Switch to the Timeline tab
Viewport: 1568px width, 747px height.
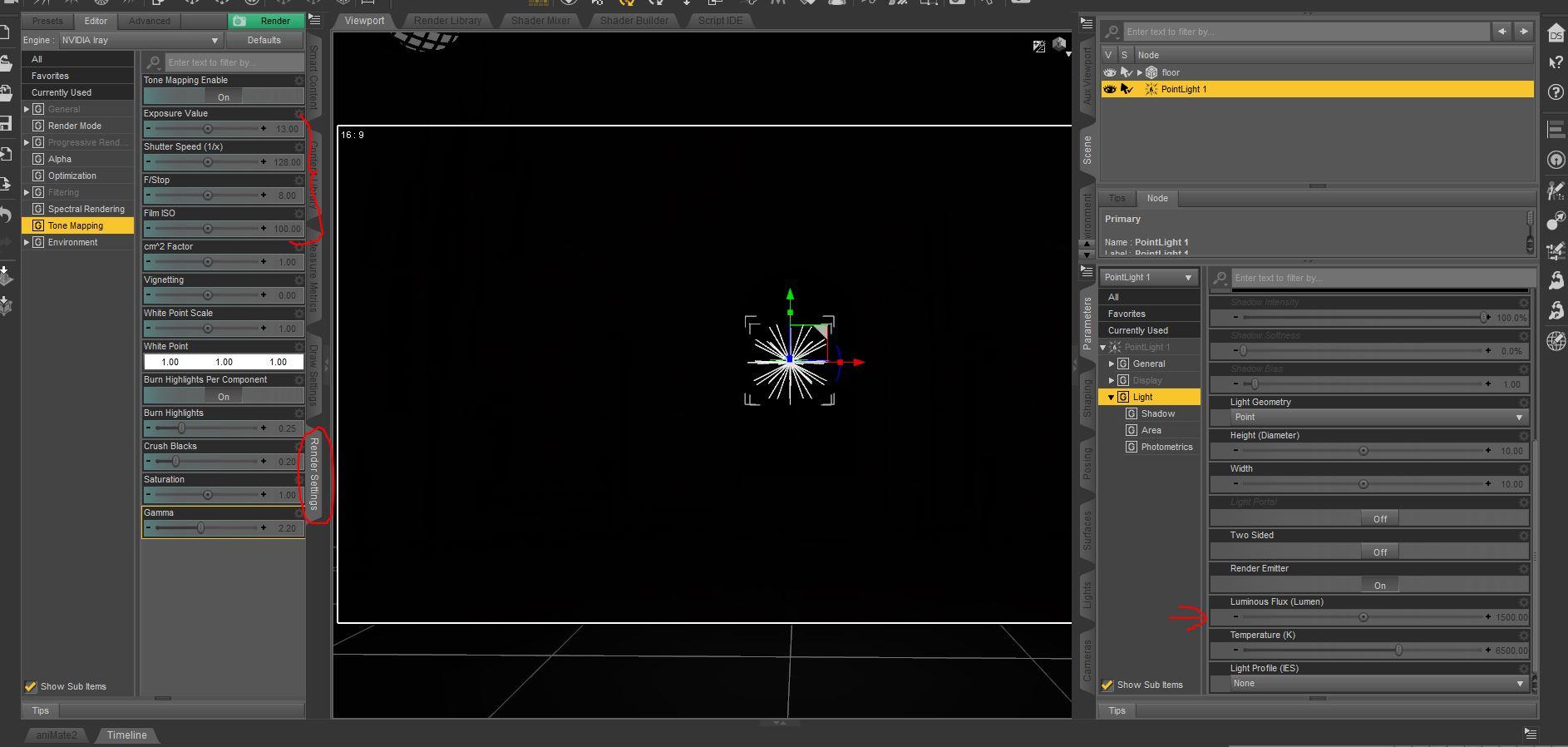coord(126,735)
